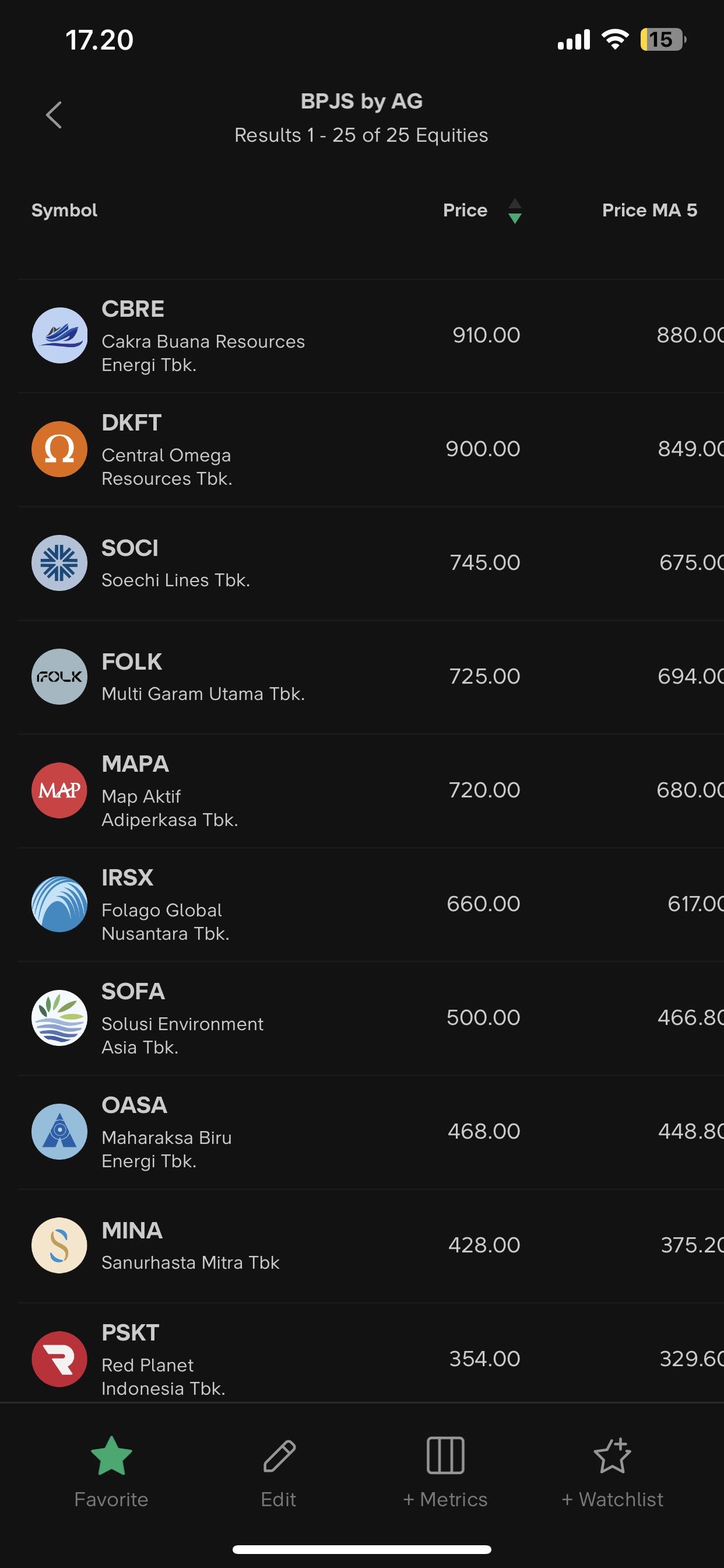Viewport: 724px width, 1568px height.
Task: Tap the IRSX blue arc logo
Action: (x=59, y=904)
